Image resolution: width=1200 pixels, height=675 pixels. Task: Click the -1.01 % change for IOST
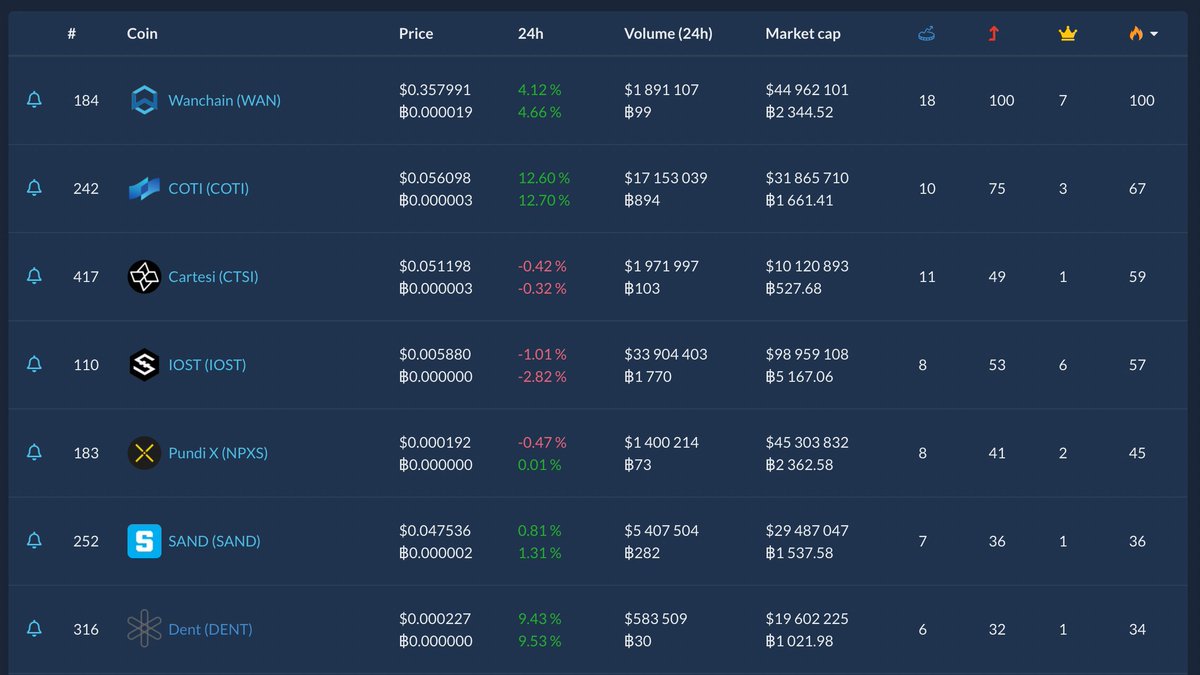pos(542,354)
